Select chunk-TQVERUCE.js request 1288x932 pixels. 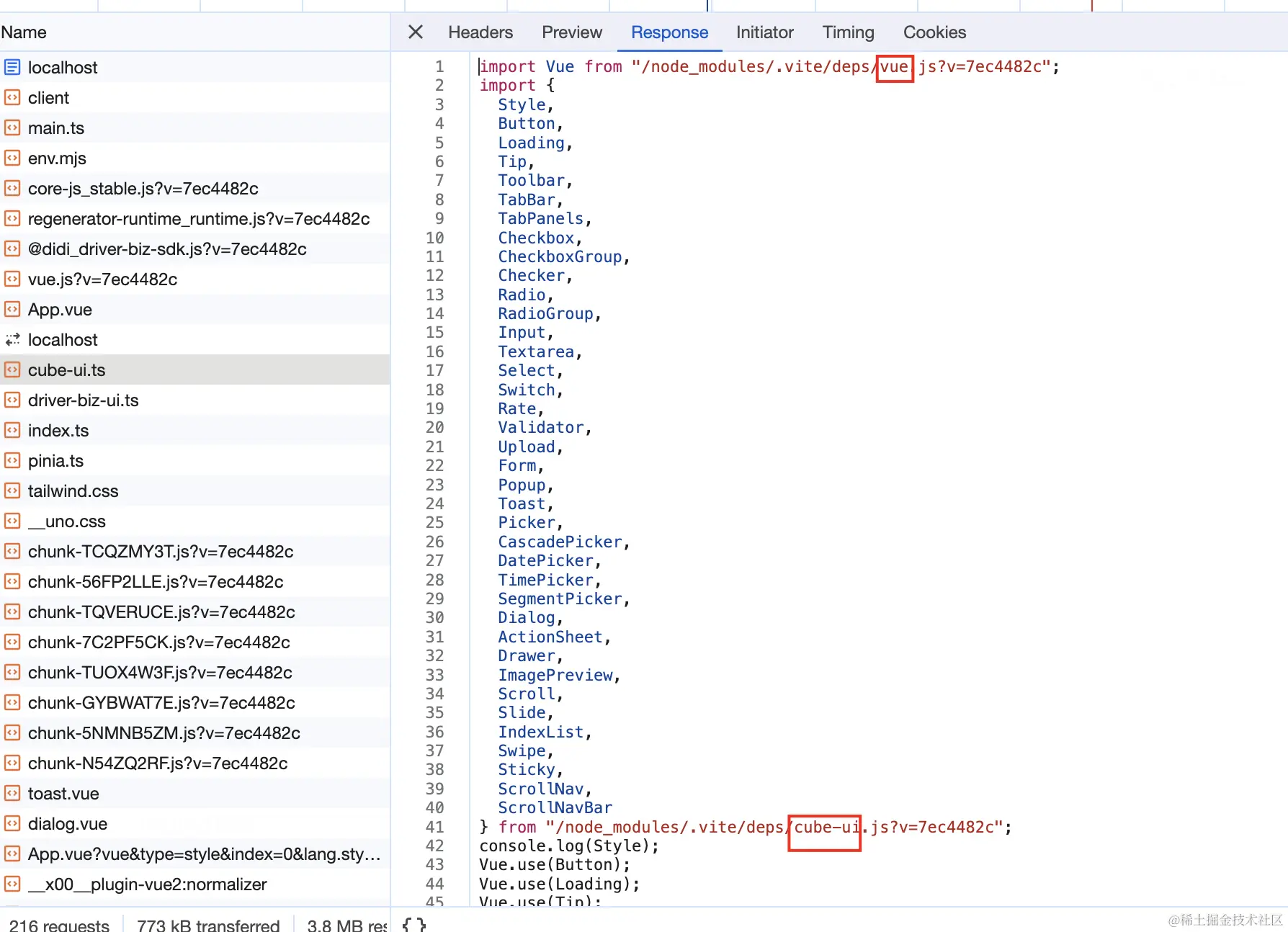195,612
